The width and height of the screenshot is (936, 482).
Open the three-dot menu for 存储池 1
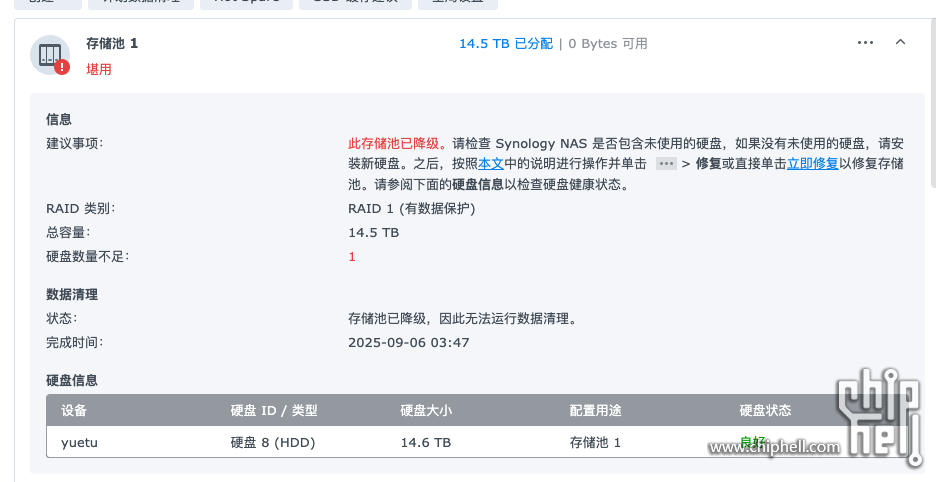point(865,43)
